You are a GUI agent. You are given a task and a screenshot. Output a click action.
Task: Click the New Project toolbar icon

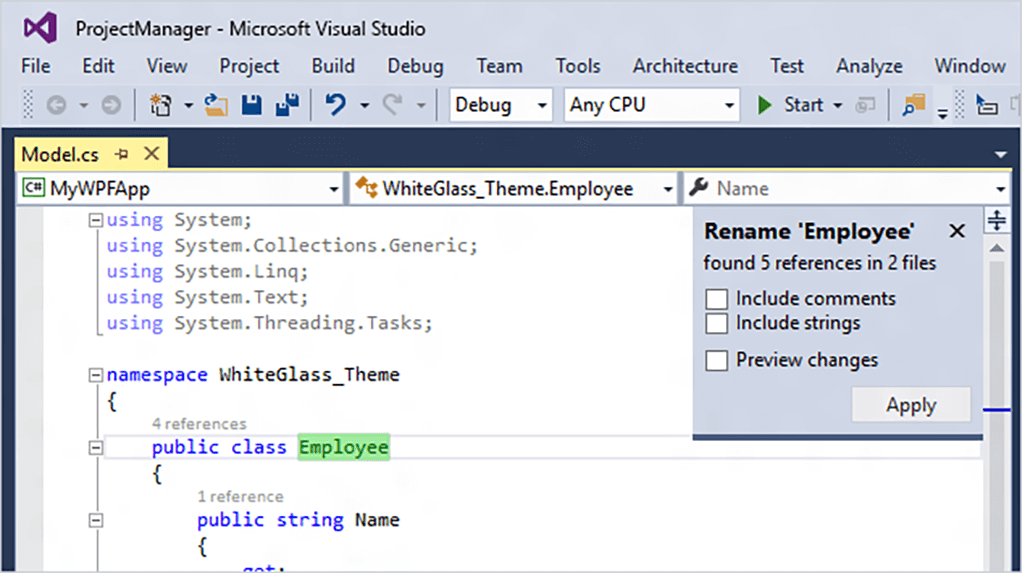(x=160, y=105)
